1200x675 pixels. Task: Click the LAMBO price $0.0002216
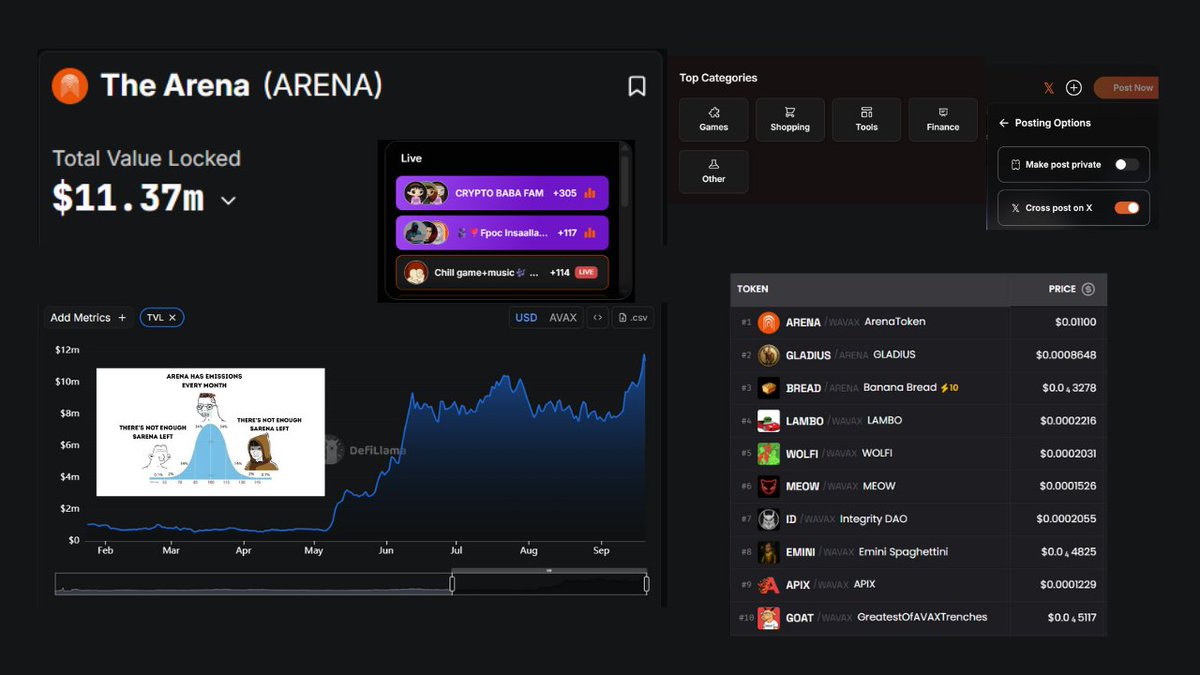coord(1068,421)
